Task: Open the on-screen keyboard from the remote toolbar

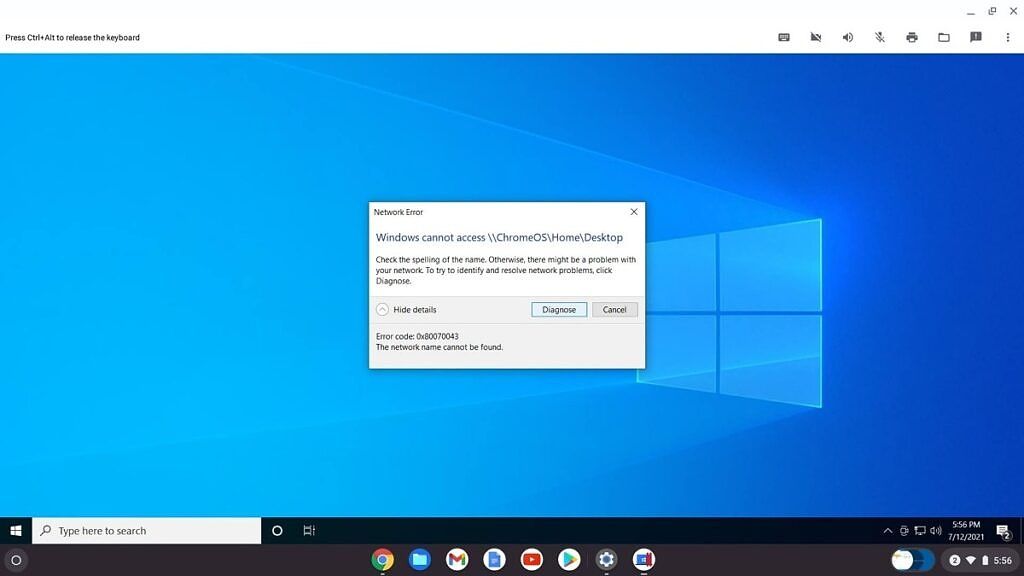Action: pos(783,37)
